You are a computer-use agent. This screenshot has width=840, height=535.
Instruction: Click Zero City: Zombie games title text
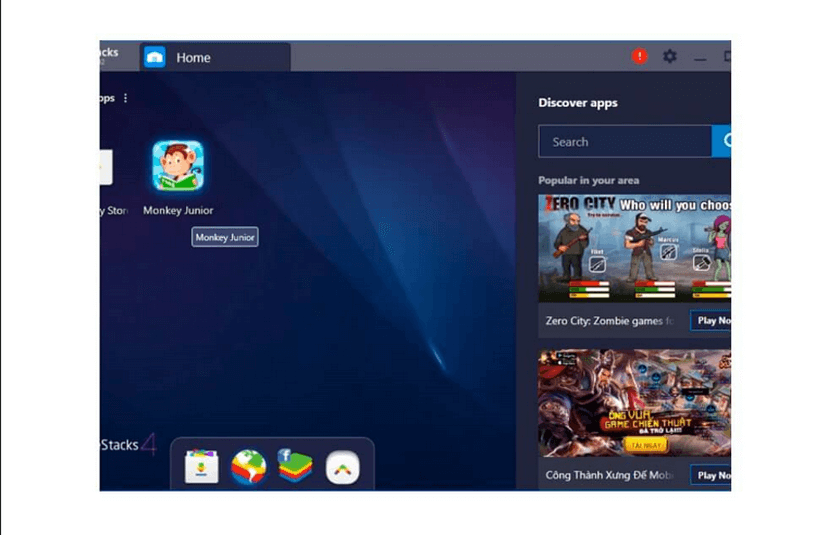tap(610, 321)
